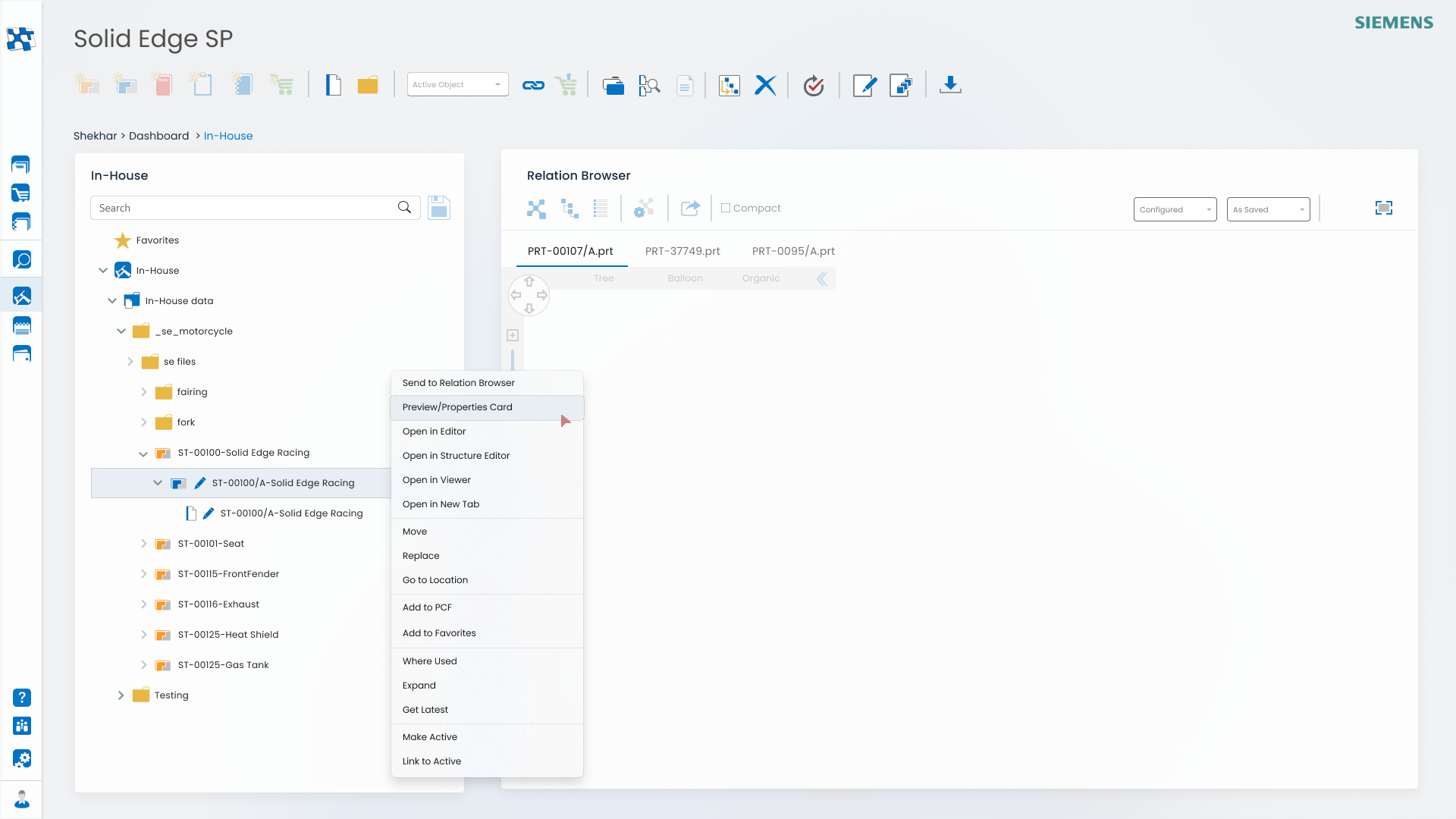Click the fit-to-screen icon in Relation Browser
Image resolution: width=1456 pixels, height=819 pixels.
[x=1384, y=208]
